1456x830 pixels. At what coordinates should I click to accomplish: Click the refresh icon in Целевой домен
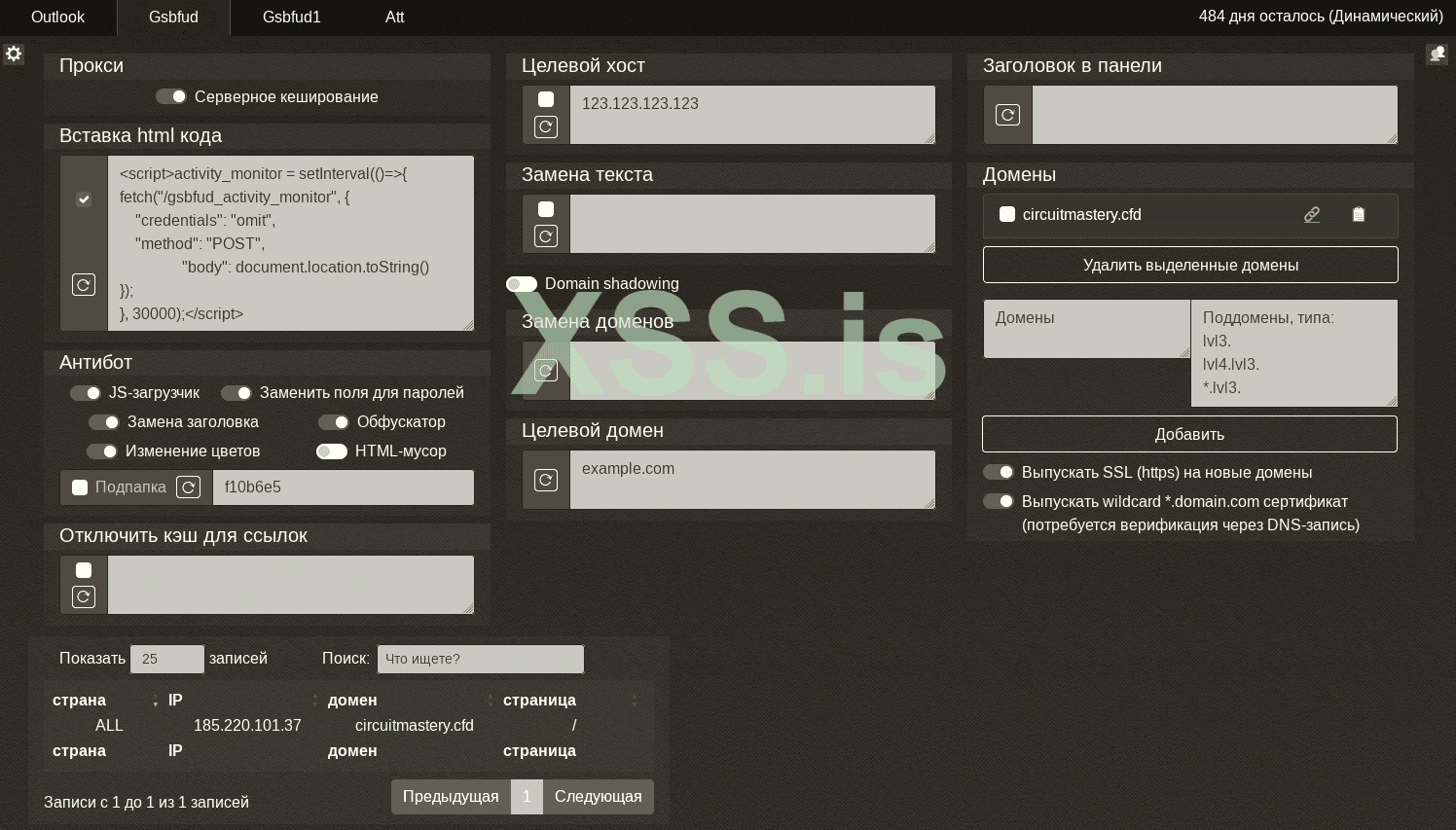tap(546, 480)
